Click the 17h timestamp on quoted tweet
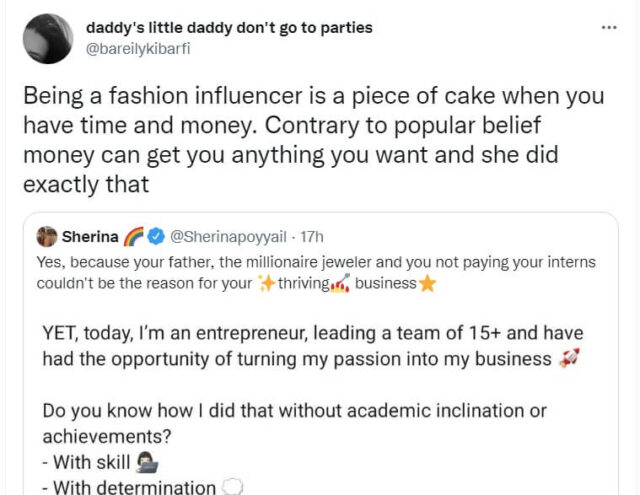 pos(309,238)
